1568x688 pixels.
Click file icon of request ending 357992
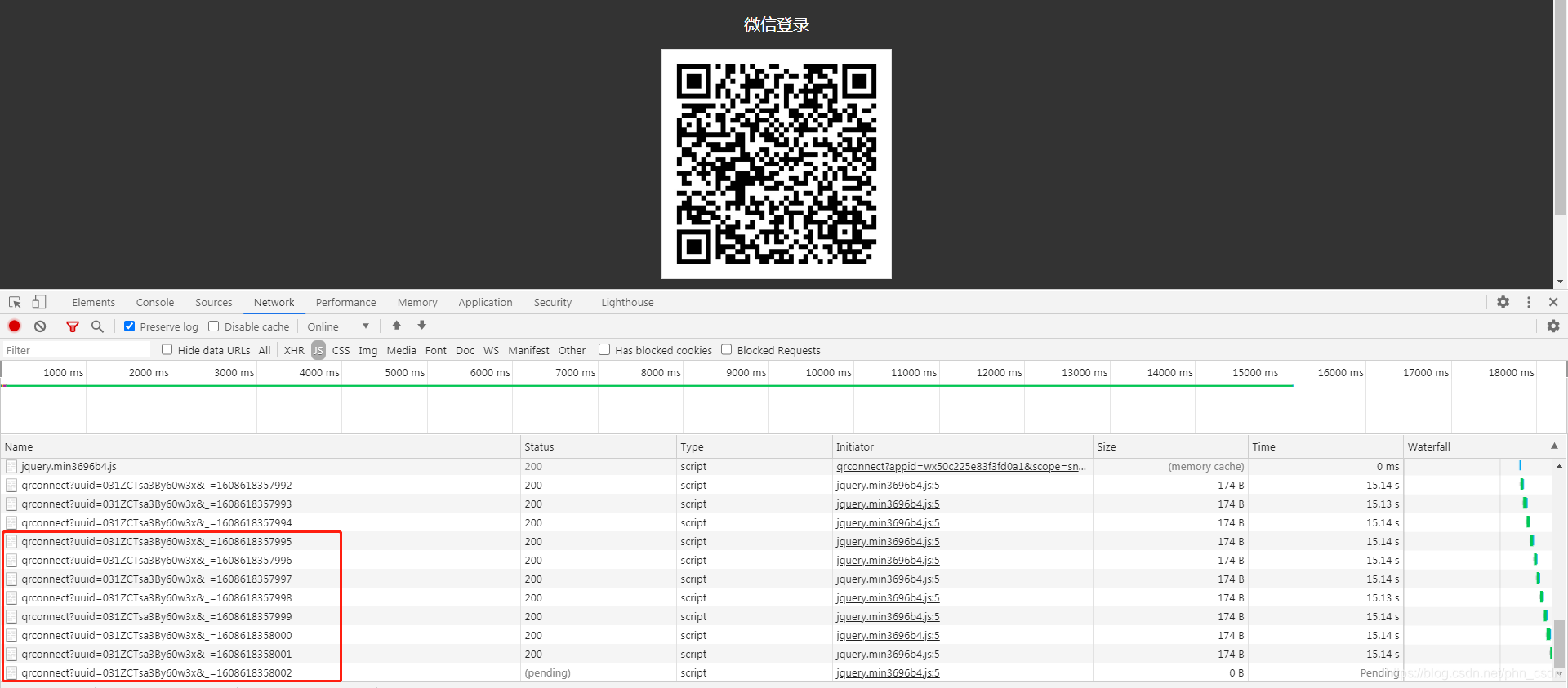coord(11,486)
